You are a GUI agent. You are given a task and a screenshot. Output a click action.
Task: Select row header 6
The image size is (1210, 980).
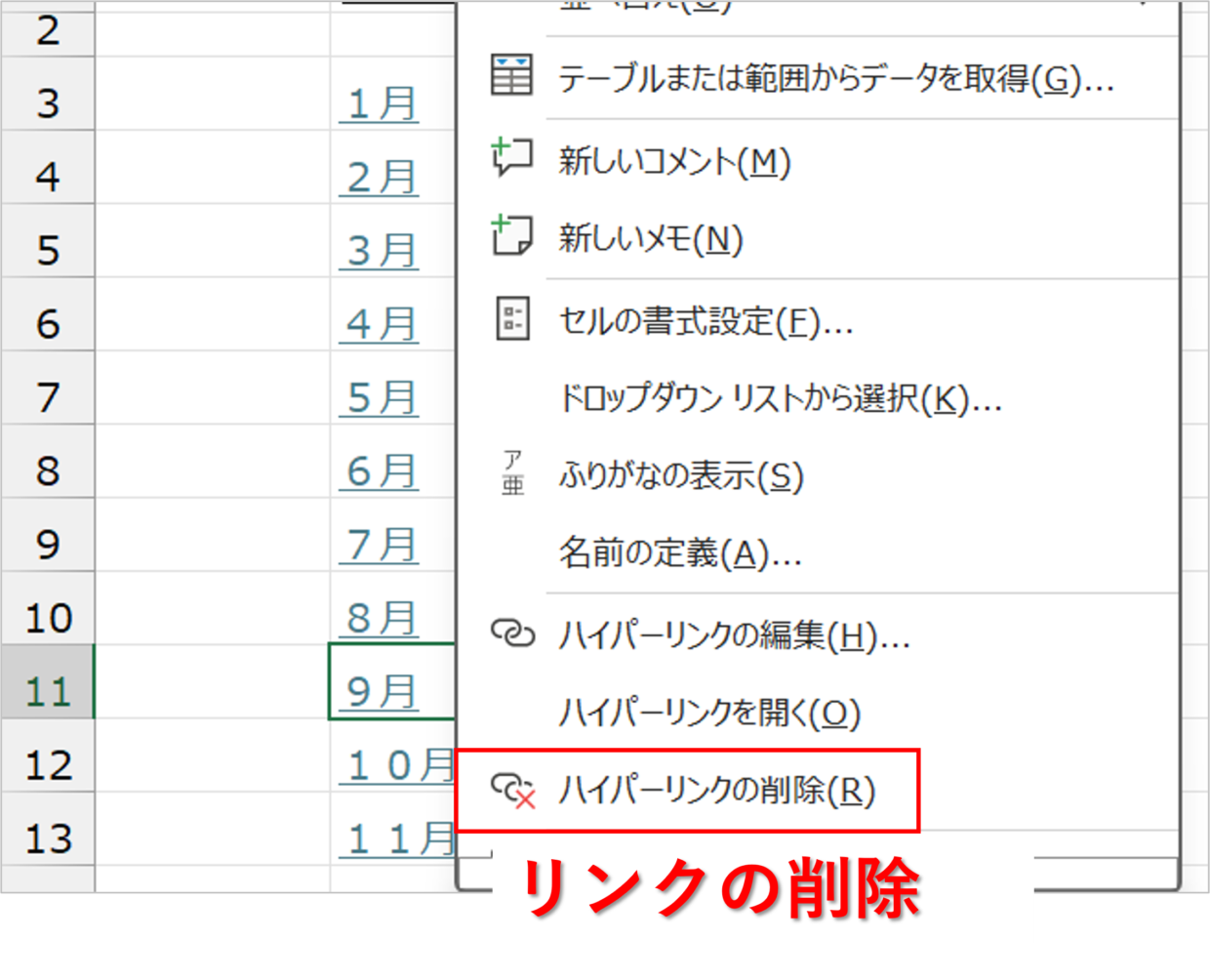click(48, 314)
